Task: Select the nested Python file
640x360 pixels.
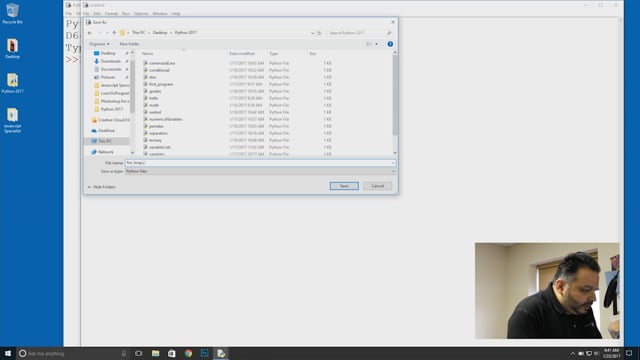Action: point(155,112)
